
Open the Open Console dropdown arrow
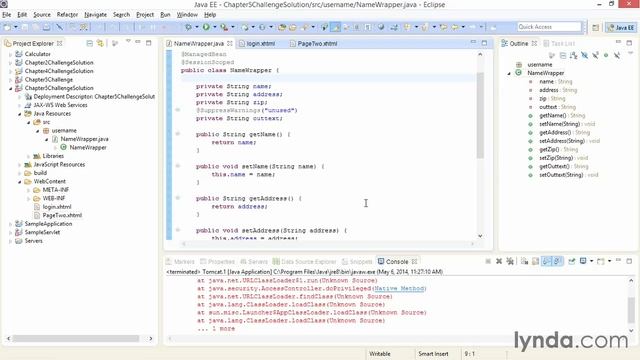pyautogui.click(x=609, y=261)
